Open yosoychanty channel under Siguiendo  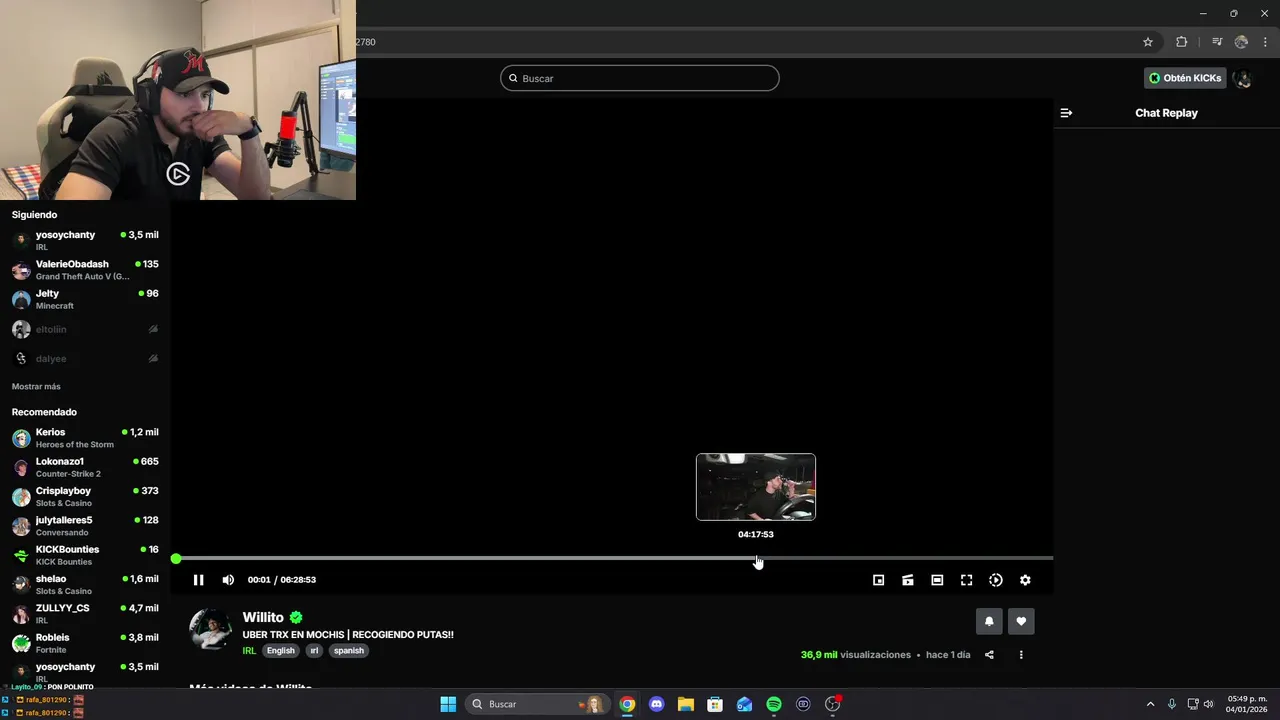point(85,240)
